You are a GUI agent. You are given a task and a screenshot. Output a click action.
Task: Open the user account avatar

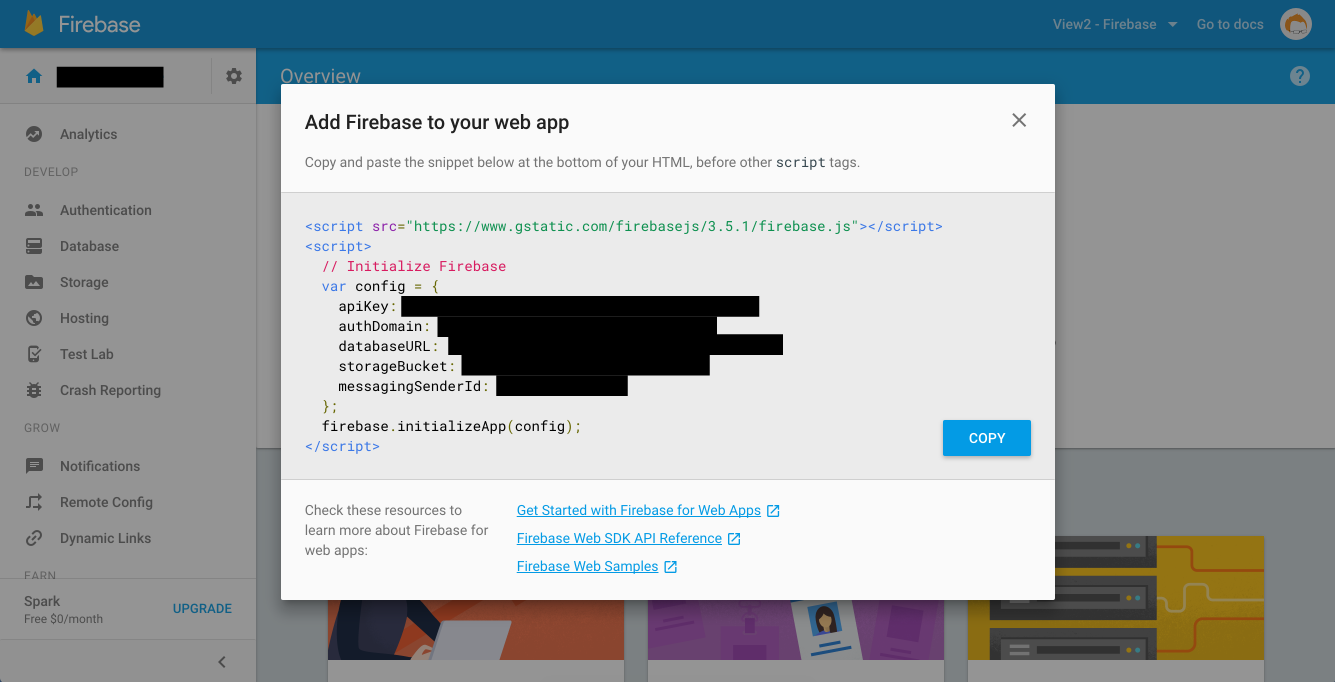[1296, 24]
